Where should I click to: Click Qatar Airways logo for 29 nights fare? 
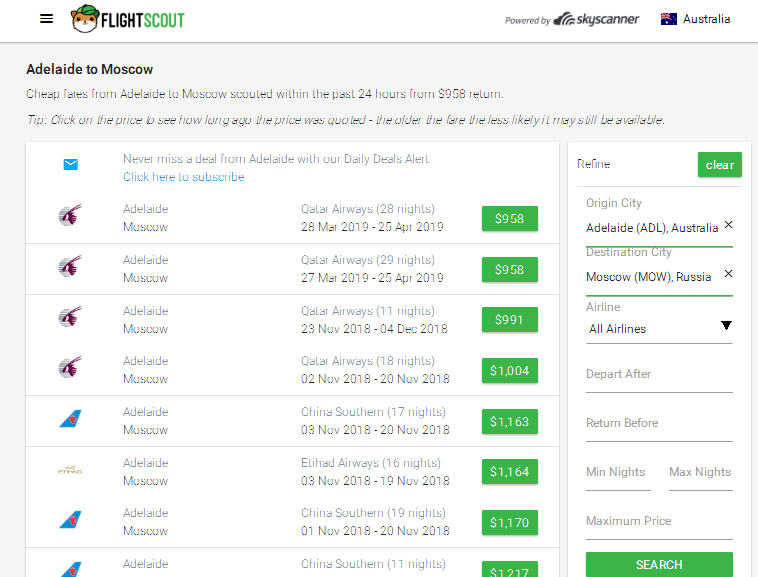pos(70,266)
